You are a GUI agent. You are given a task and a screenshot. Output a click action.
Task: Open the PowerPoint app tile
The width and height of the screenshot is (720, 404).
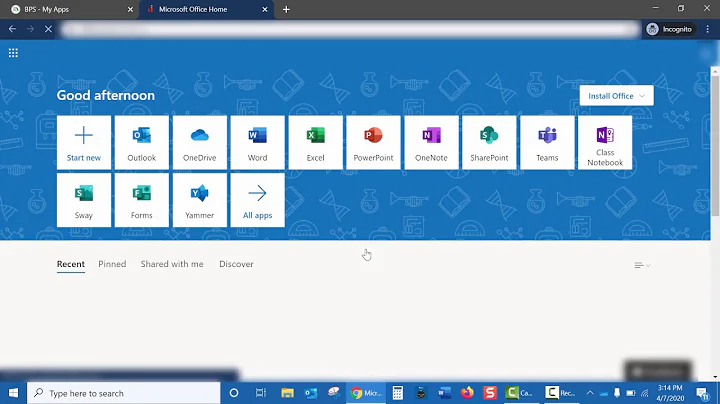tap(373, 142)
